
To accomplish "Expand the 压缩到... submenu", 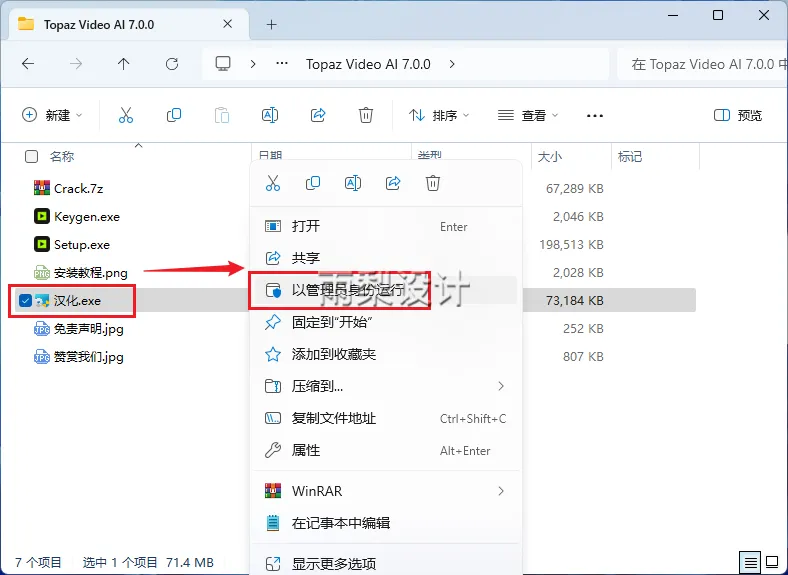I will point(501,386).
